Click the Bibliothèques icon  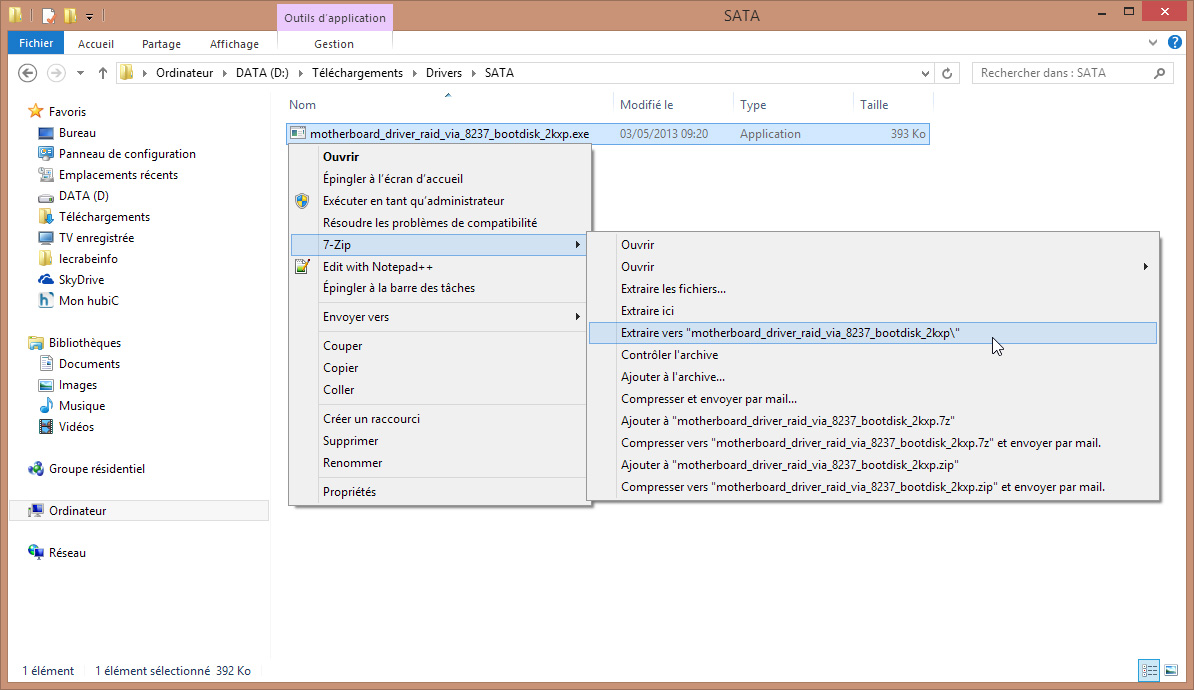pos(35,343)
